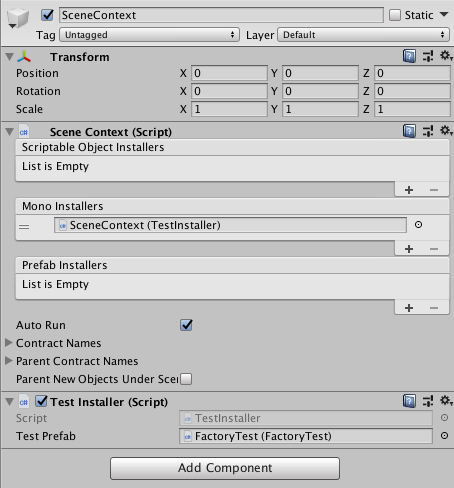Open Transform component help reference icon
The height and width of the screenshot is (488, 454).
[409, 56]
